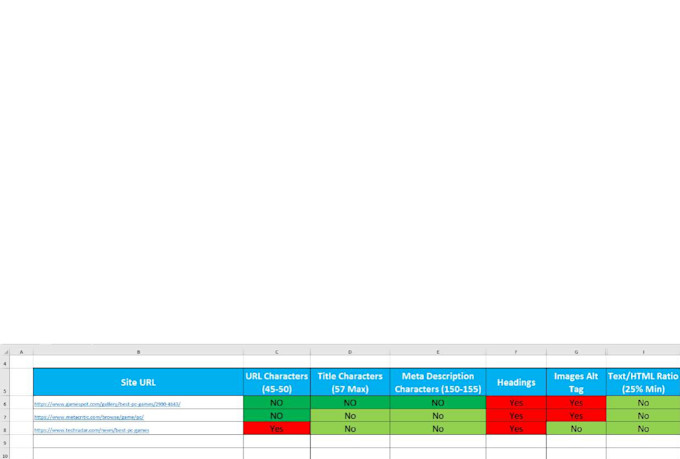Select the Headings header cell

coord(516,382)
